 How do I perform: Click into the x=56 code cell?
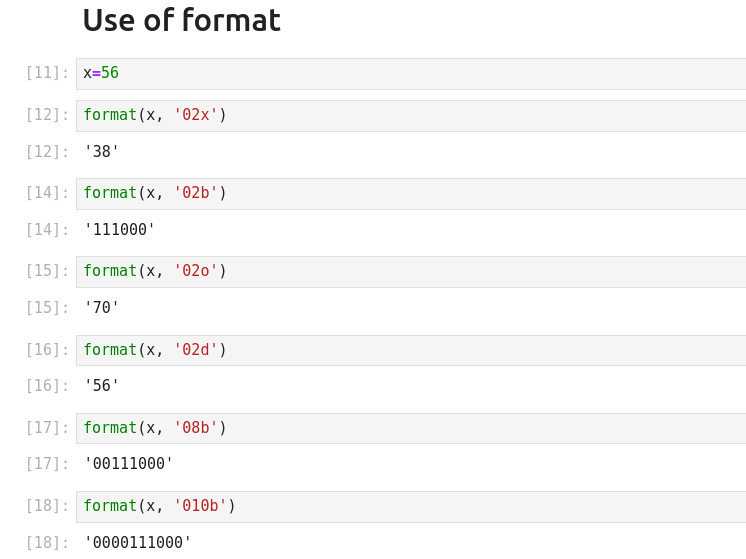pyautogui.click(x=400, y=74)
